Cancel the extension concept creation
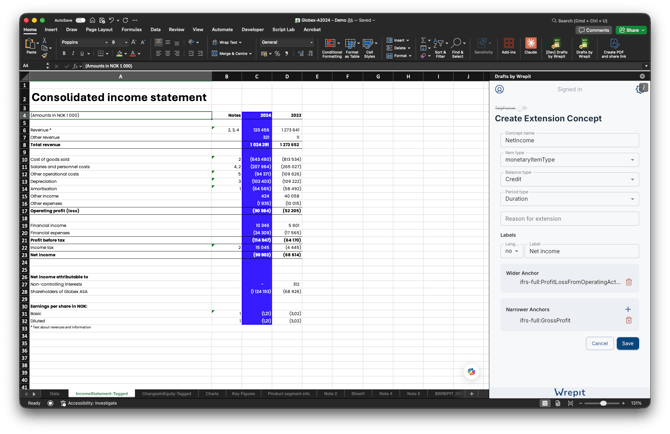Viewport: 670px width, 434px height. (x=599, y=343)
